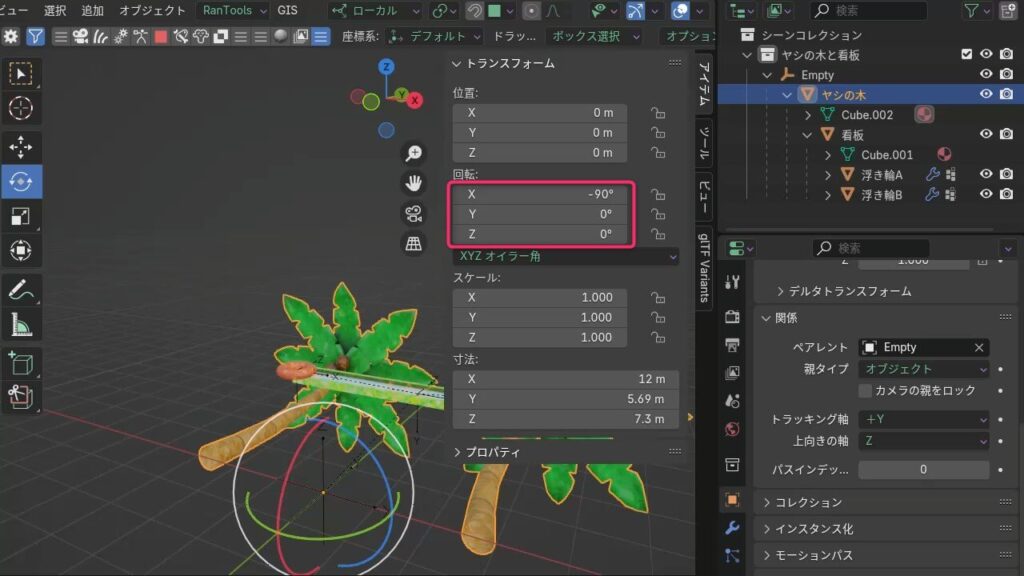
Task: Open the 追加 menu
Action: point(92,10)
